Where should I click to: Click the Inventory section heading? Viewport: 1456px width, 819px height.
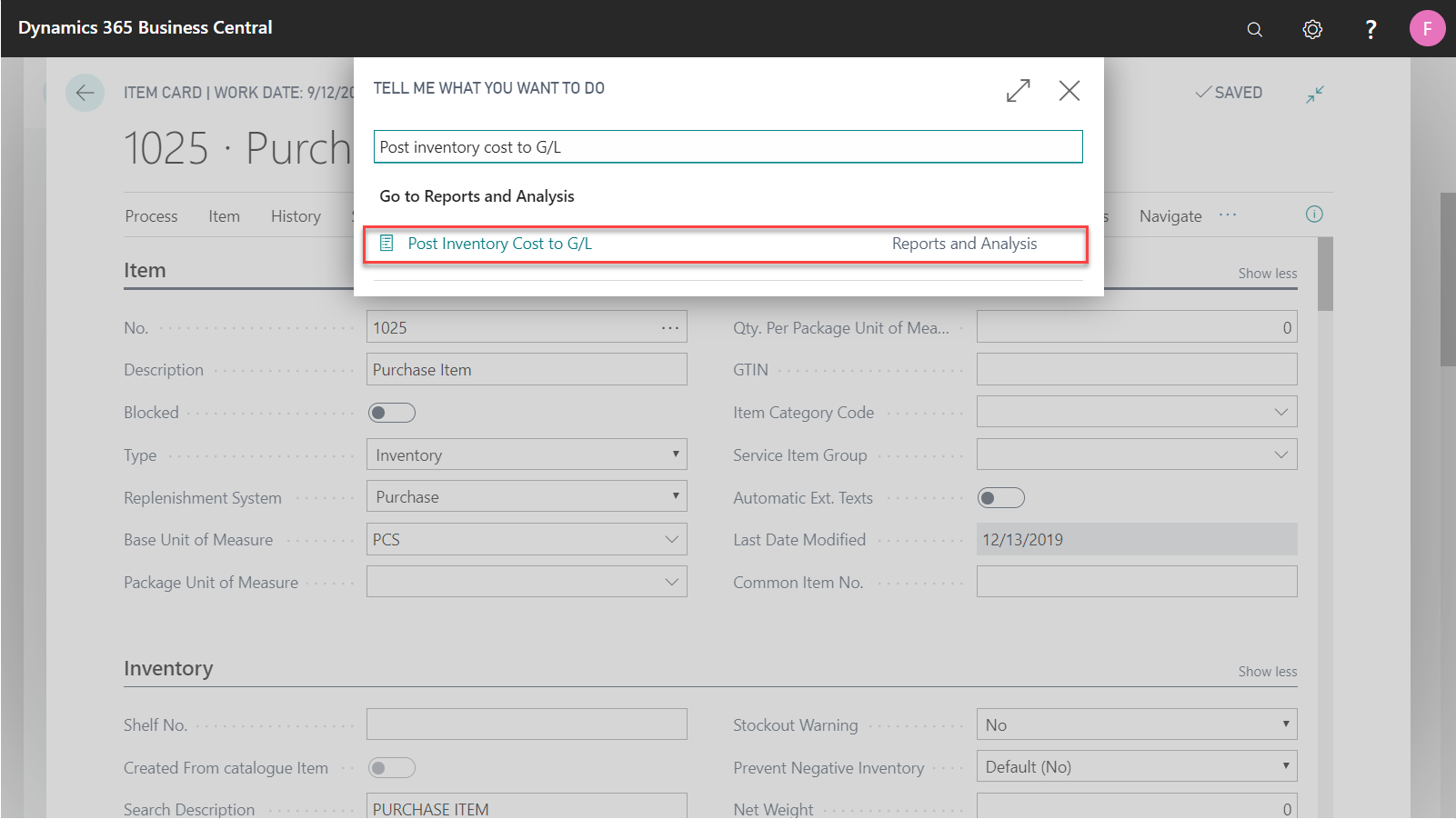[168, 668]
